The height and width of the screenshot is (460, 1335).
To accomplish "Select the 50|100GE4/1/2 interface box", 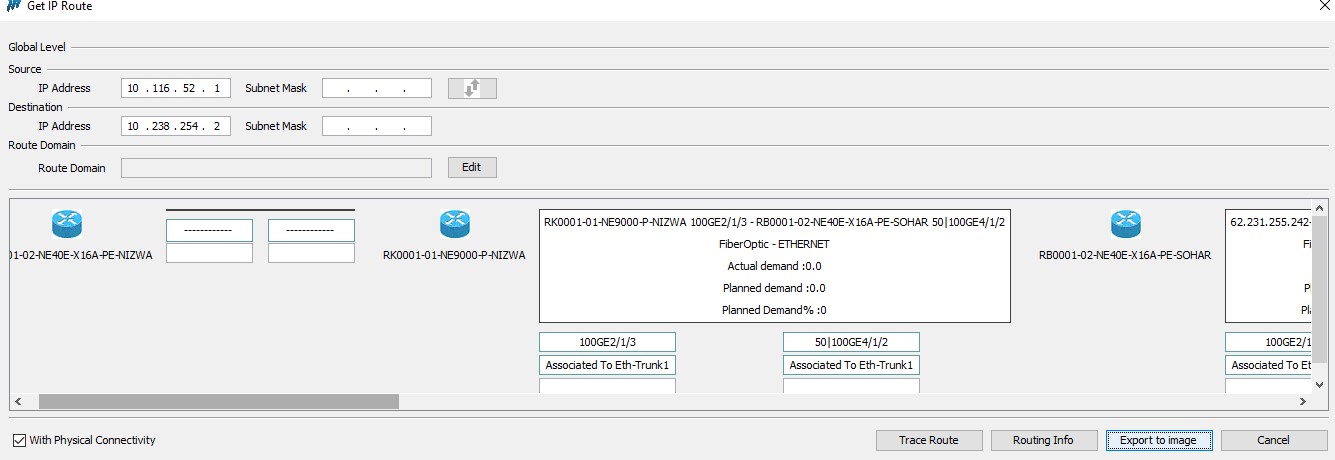I will pos(851,342).
